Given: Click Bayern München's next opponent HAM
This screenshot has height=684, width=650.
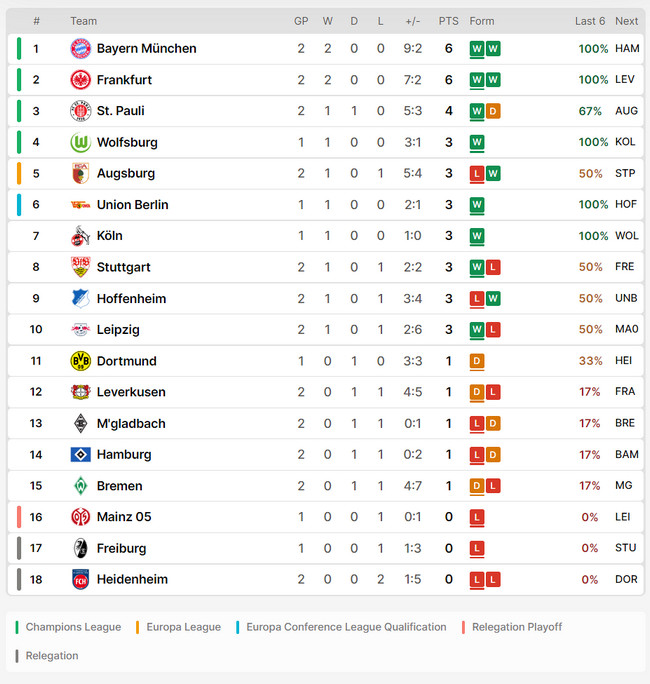Looking at the screenshot, I should [627, 48].
